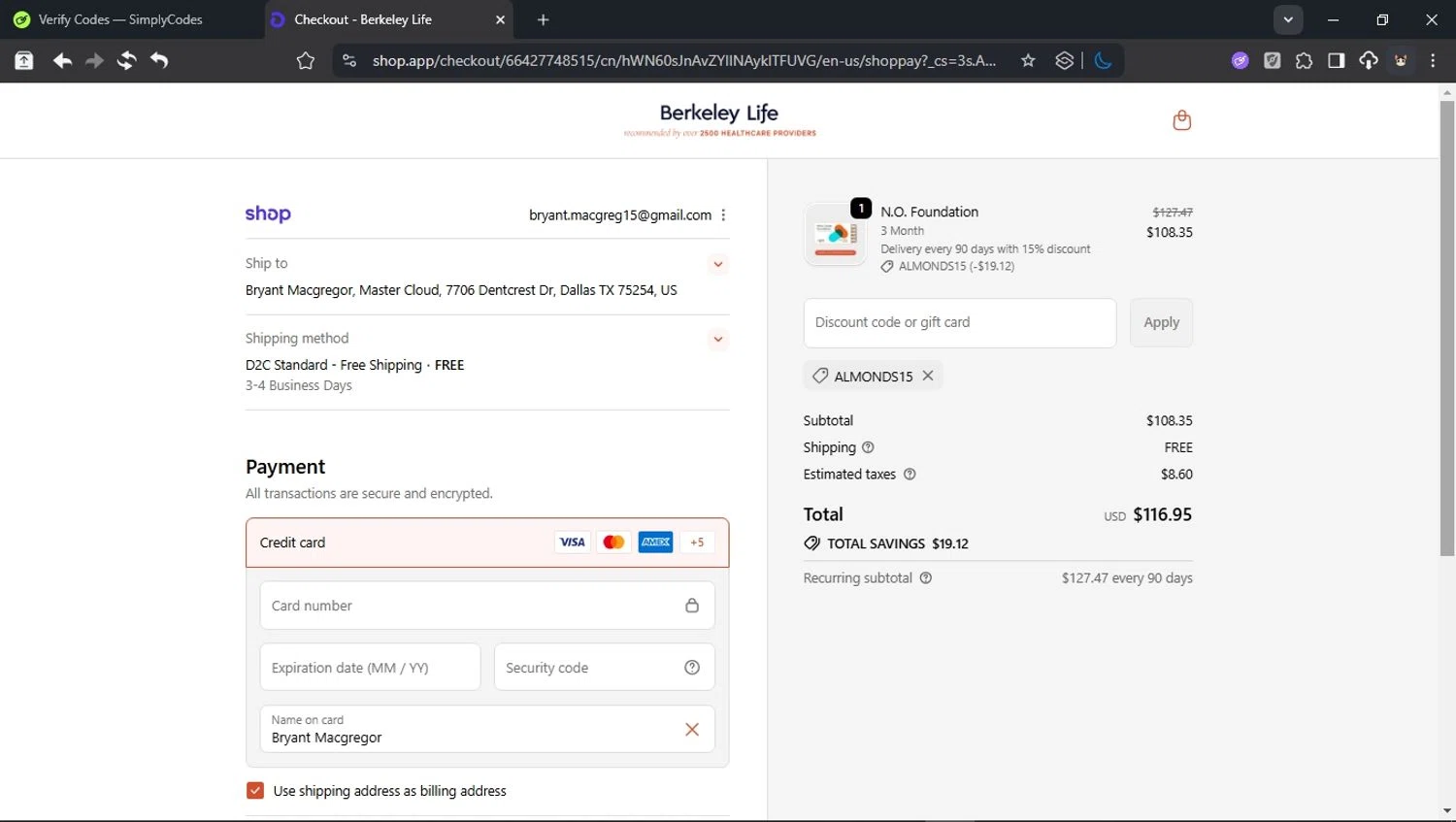Click the browser address bar URL
Screen dimensions: 1456x822
click(x=683, y=61)
